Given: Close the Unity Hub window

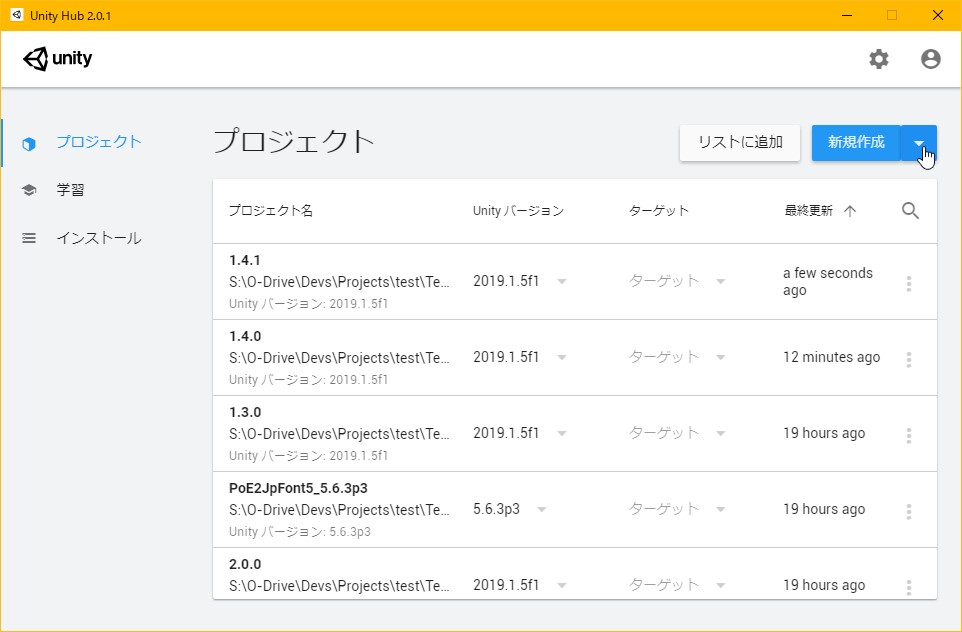Looking at the screenshot, I should point(938,15).
